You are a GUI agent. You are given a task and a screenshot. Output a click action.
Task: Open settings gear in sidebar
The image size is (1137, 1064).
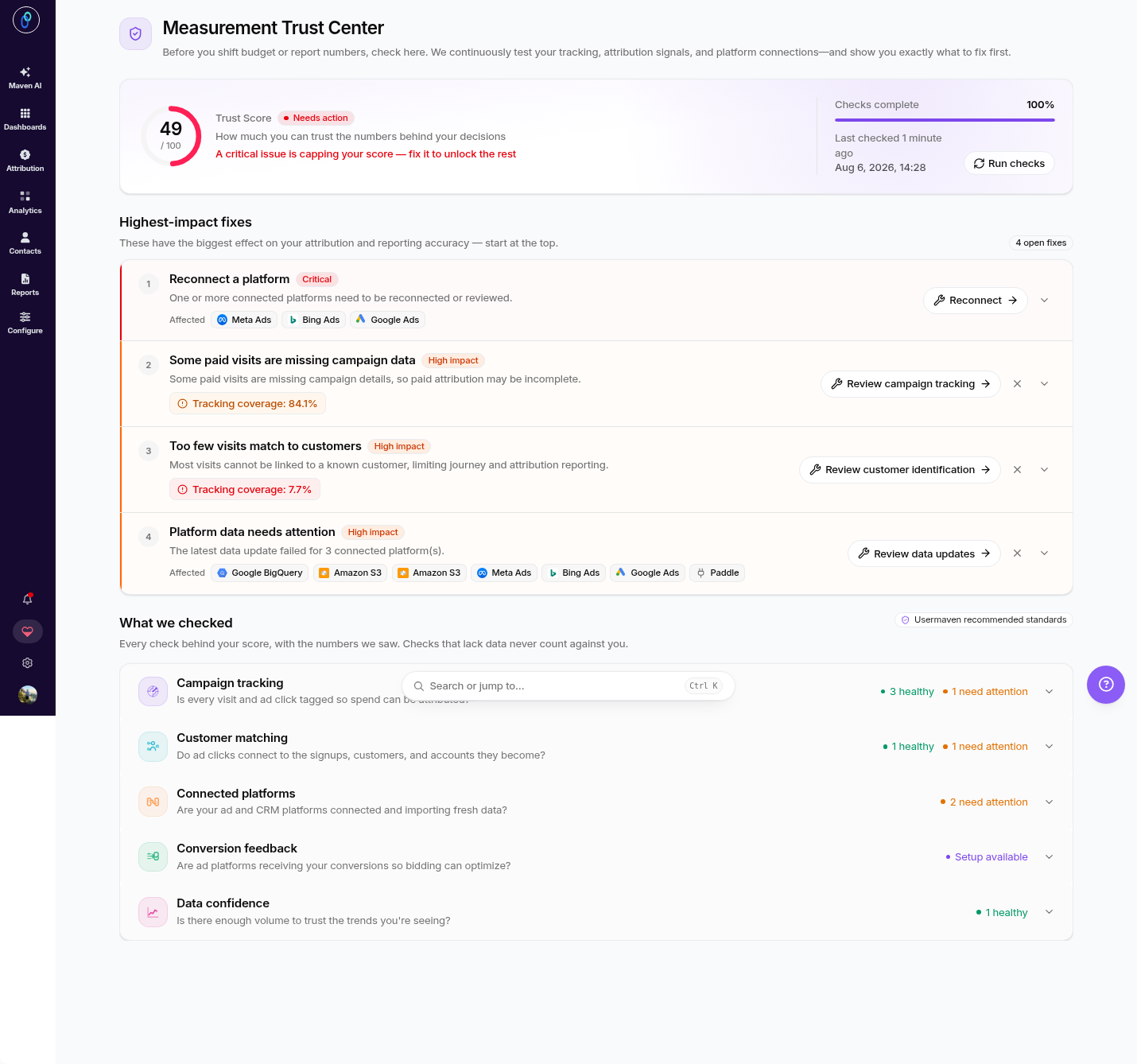pos(28,663)
